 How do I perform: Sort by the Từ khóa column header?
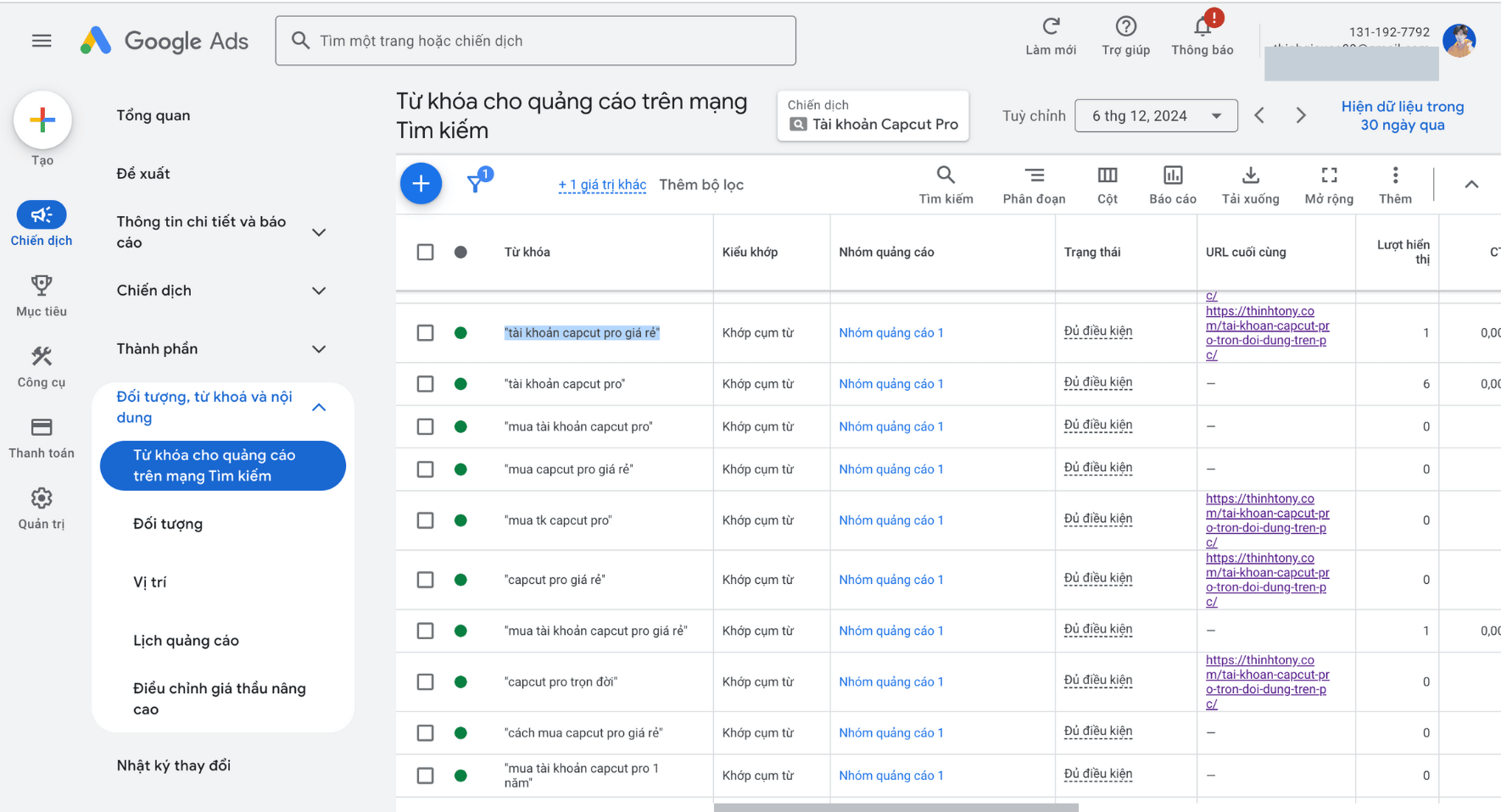click(527, 252)
